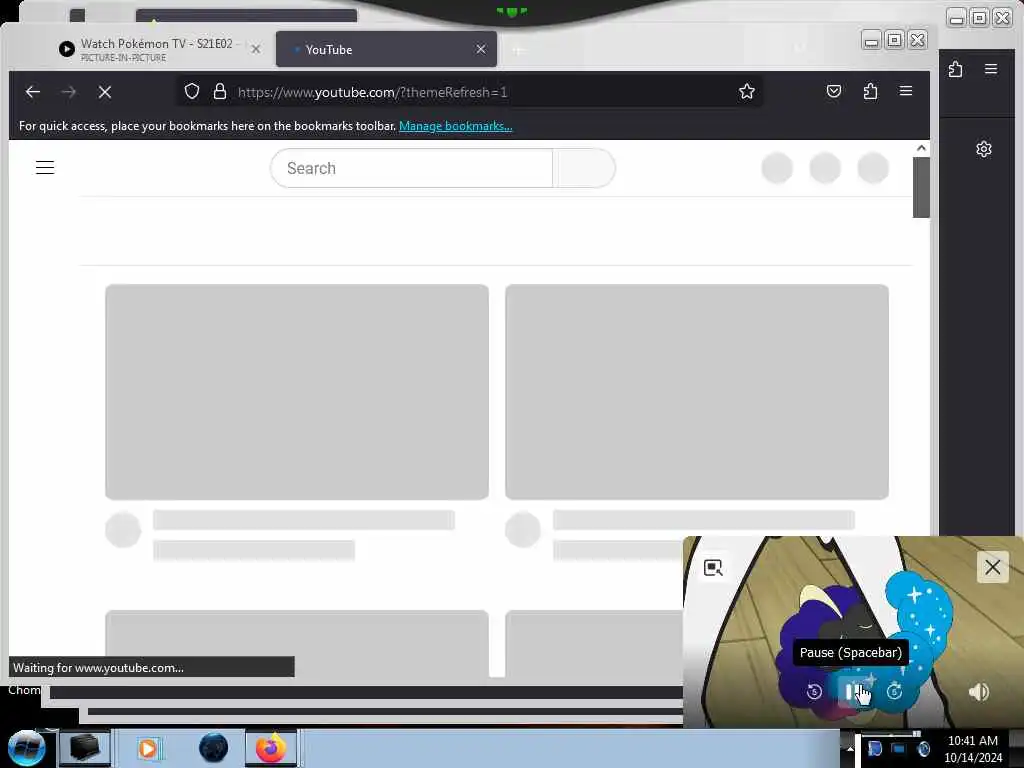1024x768 pixels.
Task: Open the Firefox application menu
Action: coord(905,91)
